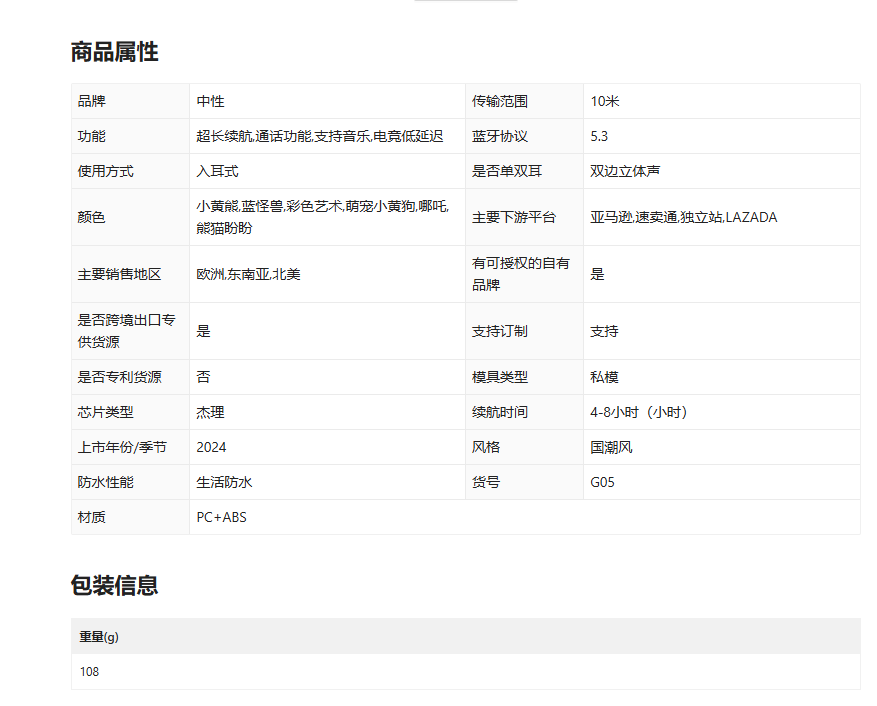877x706 pixels.
Task: Click the 模具类型 value 私模
Action: (x=604, y=377)
